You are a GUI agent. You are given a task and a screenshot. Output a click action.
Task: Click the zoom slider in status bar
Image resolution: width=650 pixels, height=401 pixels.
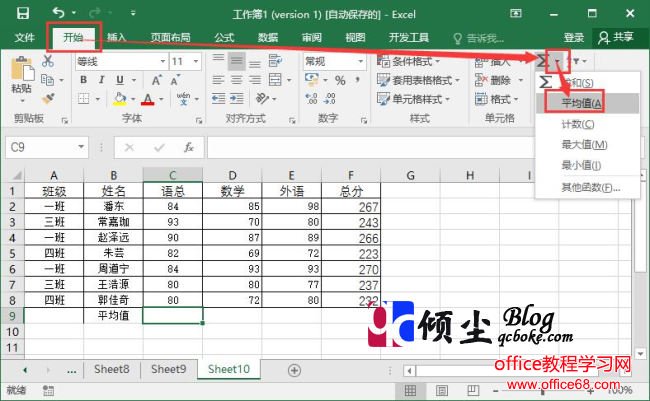543,391
